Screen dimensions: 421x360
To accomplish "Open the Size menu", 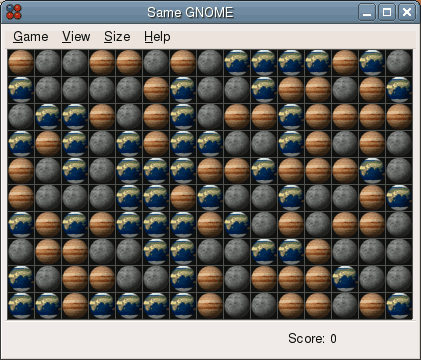I will (117, 37).
